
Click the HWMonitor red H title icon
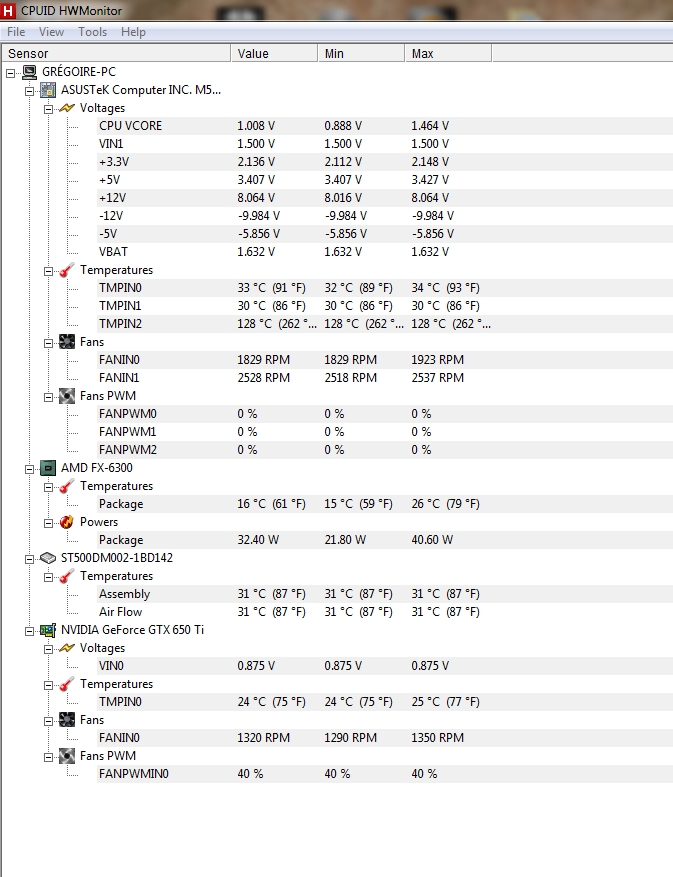click(x=8, y=10)
